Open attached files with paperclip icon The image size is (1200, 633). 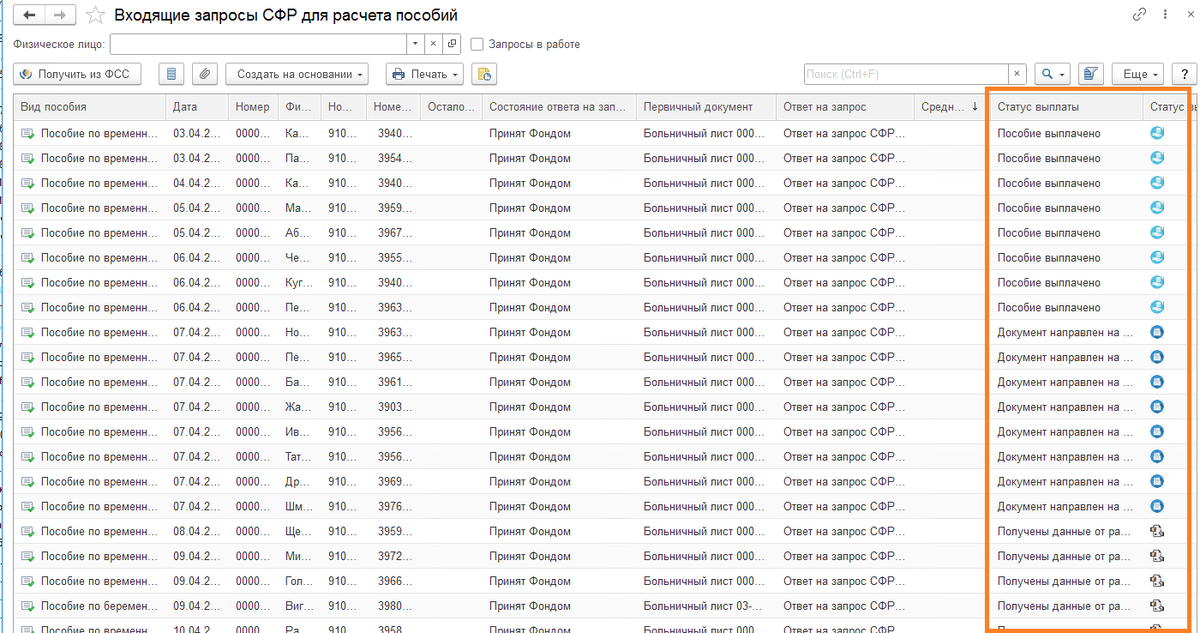pyautogui.click(x=205, y=74)
